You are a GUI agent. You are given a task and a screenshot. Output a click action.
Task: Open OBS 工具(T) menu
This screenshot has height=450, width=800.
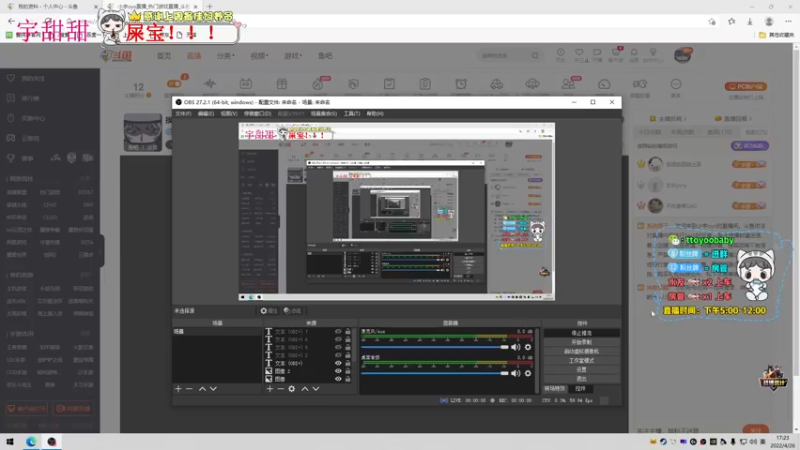[x=352, y=114]
